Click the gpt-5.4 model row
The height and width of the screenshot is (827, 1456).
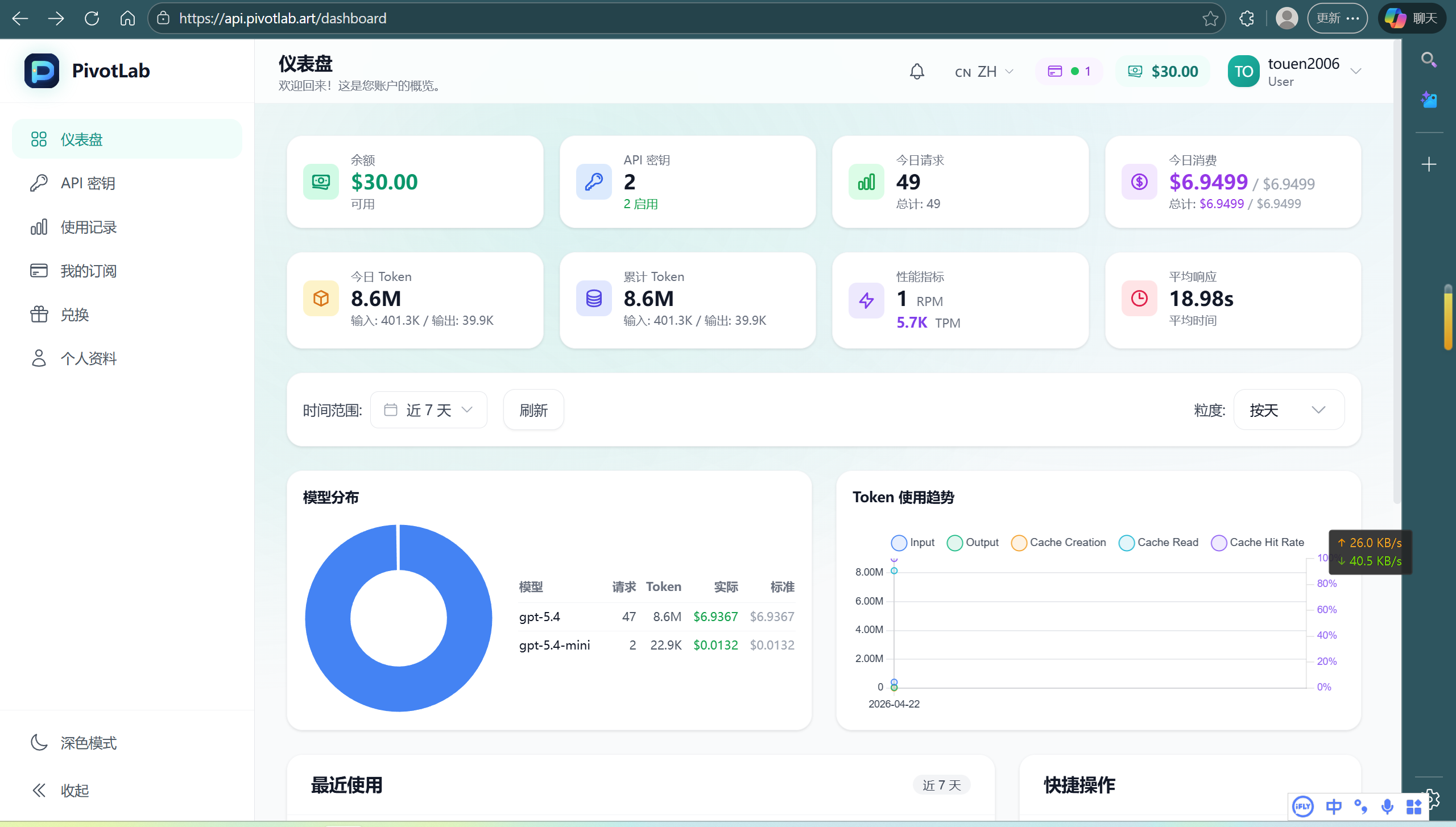[657, 617]
